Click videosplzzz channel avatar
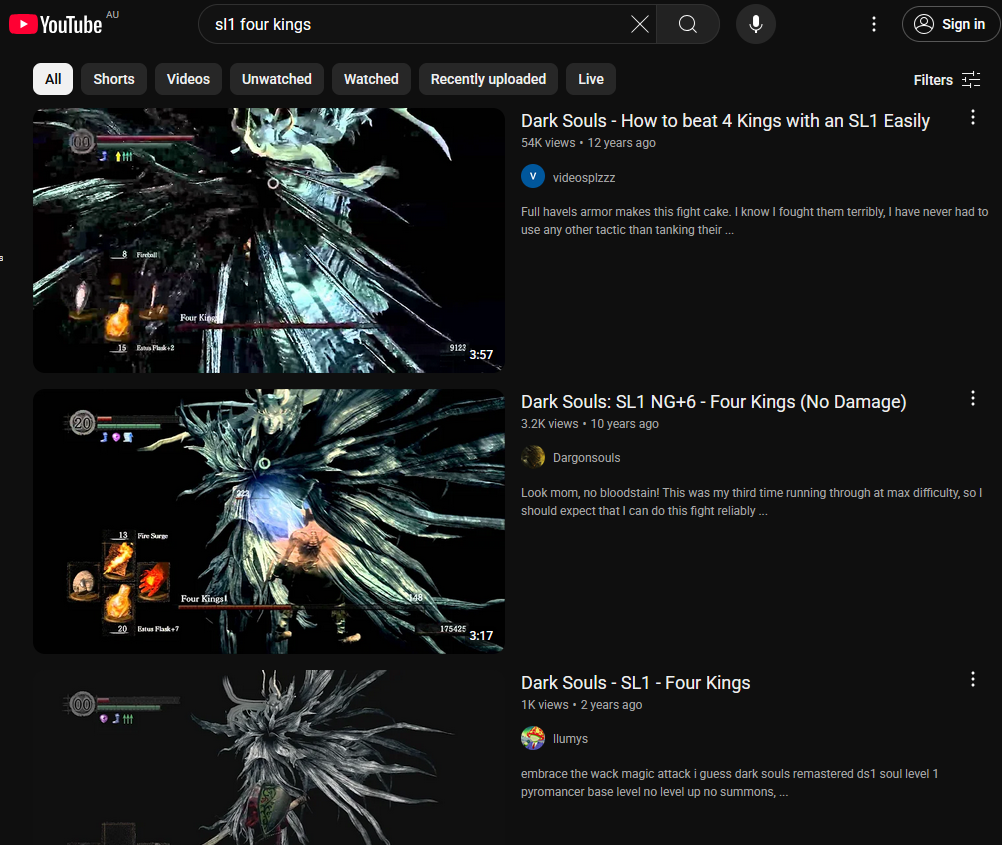1002x845 pixels. click(x=533, y=176)
